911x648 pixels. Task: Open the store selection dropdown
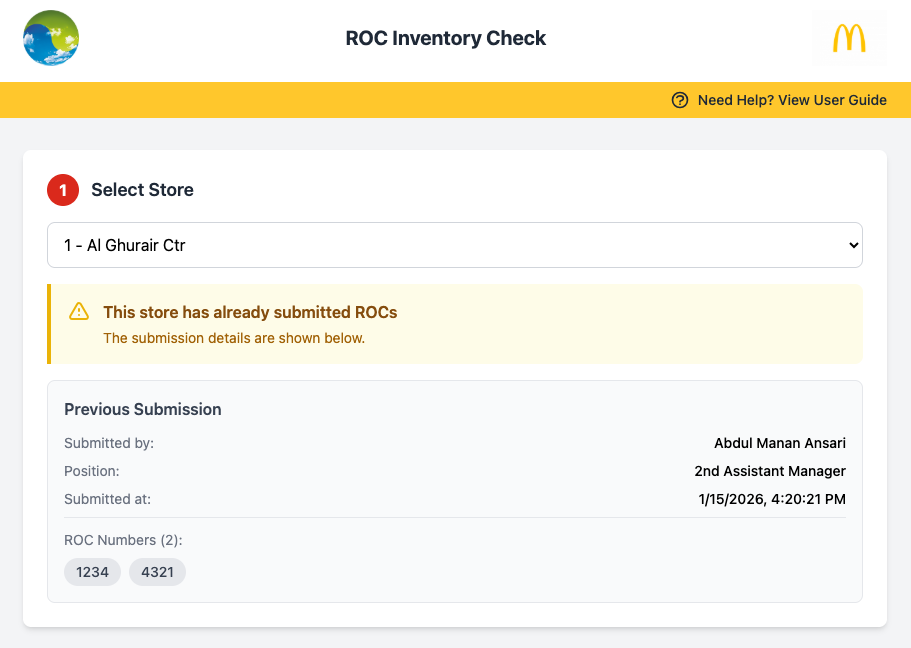pos(455,245)
